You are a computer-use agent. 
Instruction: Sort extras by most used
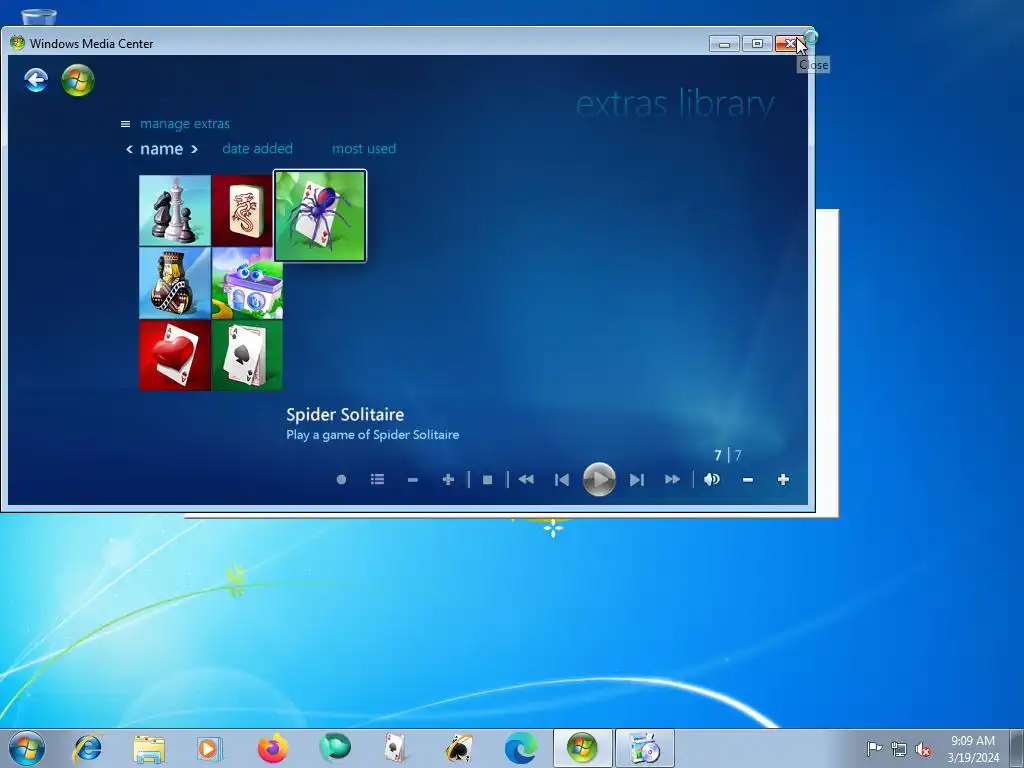coord(364,148)
